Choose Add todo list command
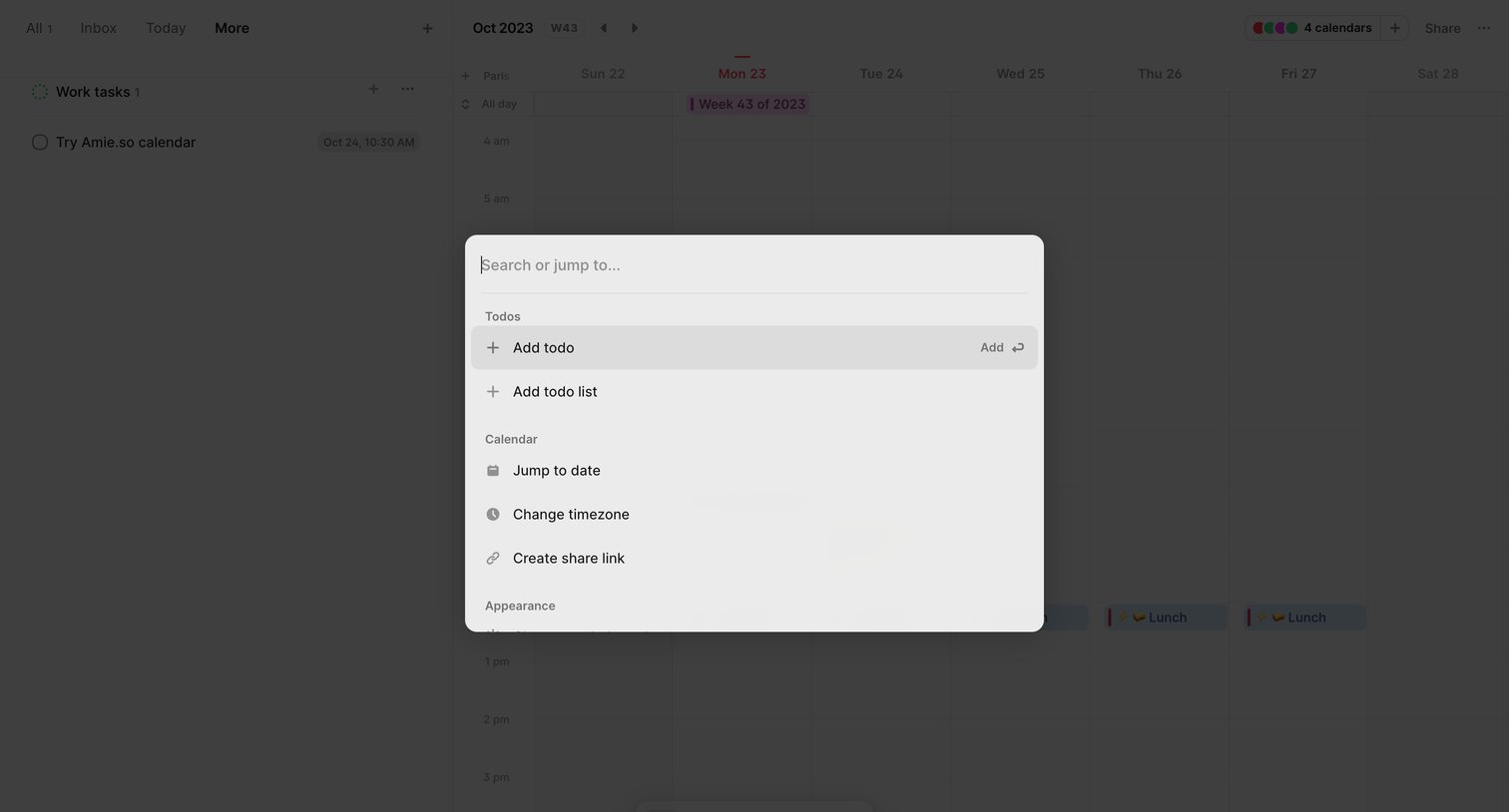Viewport: 1509px width, 812px height. click(754, 392)
